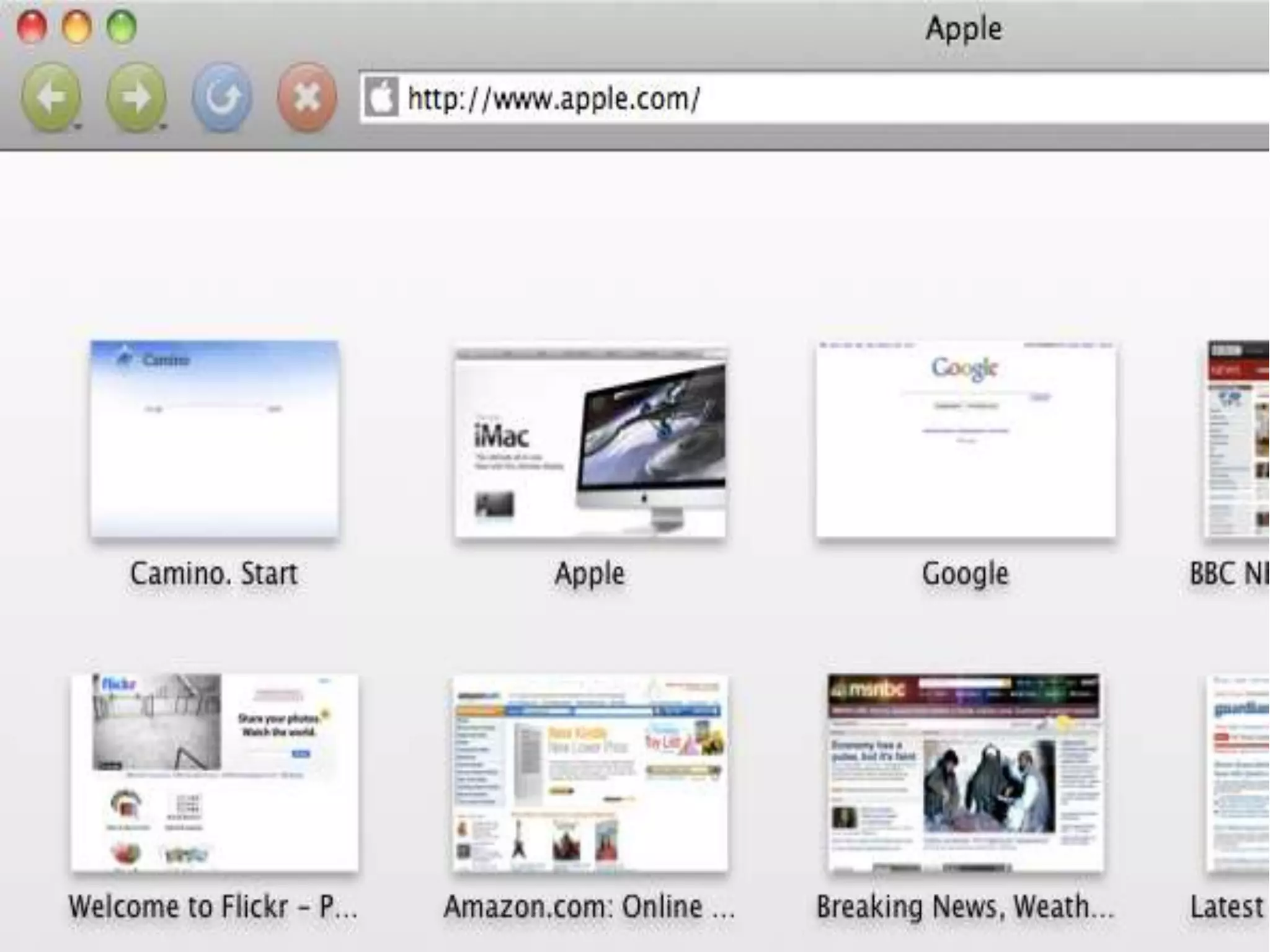Stop loading with the red X button
Viewport: 1270px width, 952px height.
(x=307, y=97)
